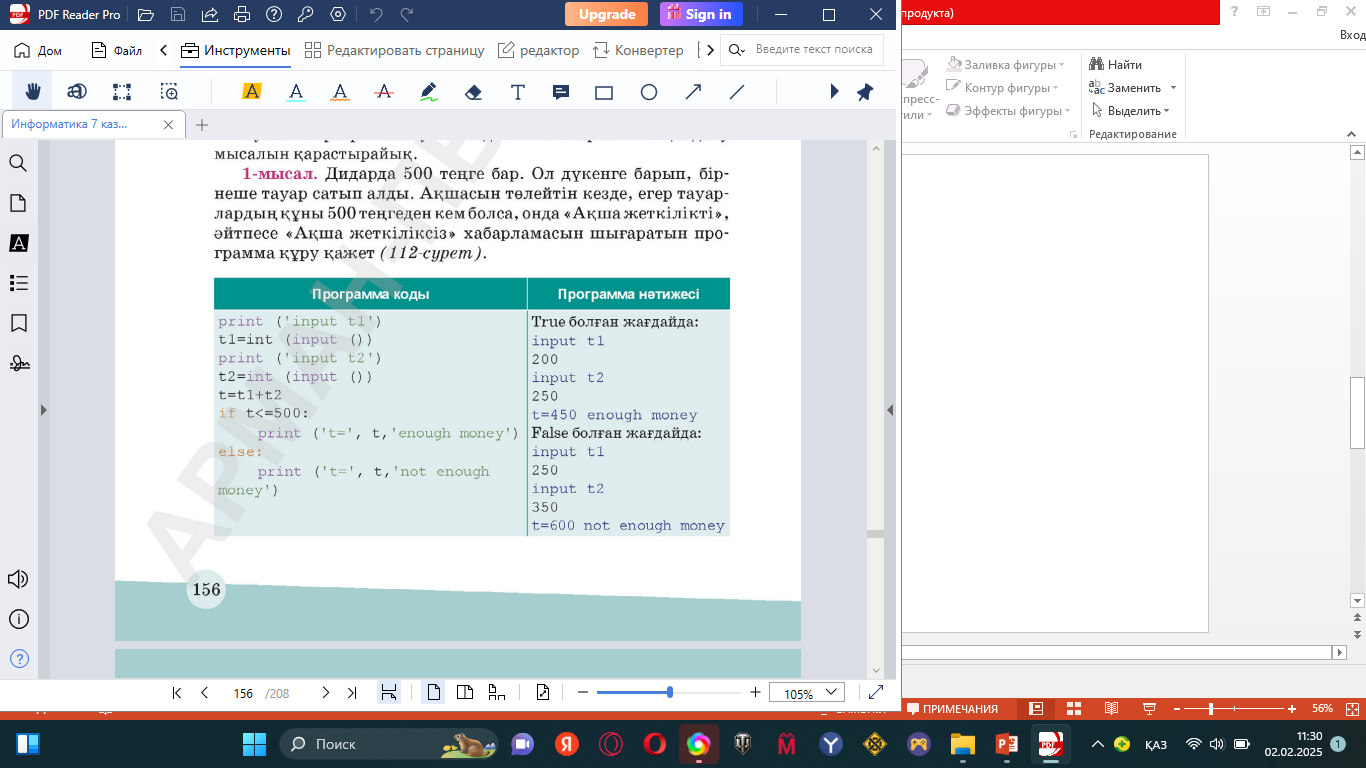Expand the left panel collapse arrow
Viewport: 1366px width, 768px height.
(x=43, y=410)
